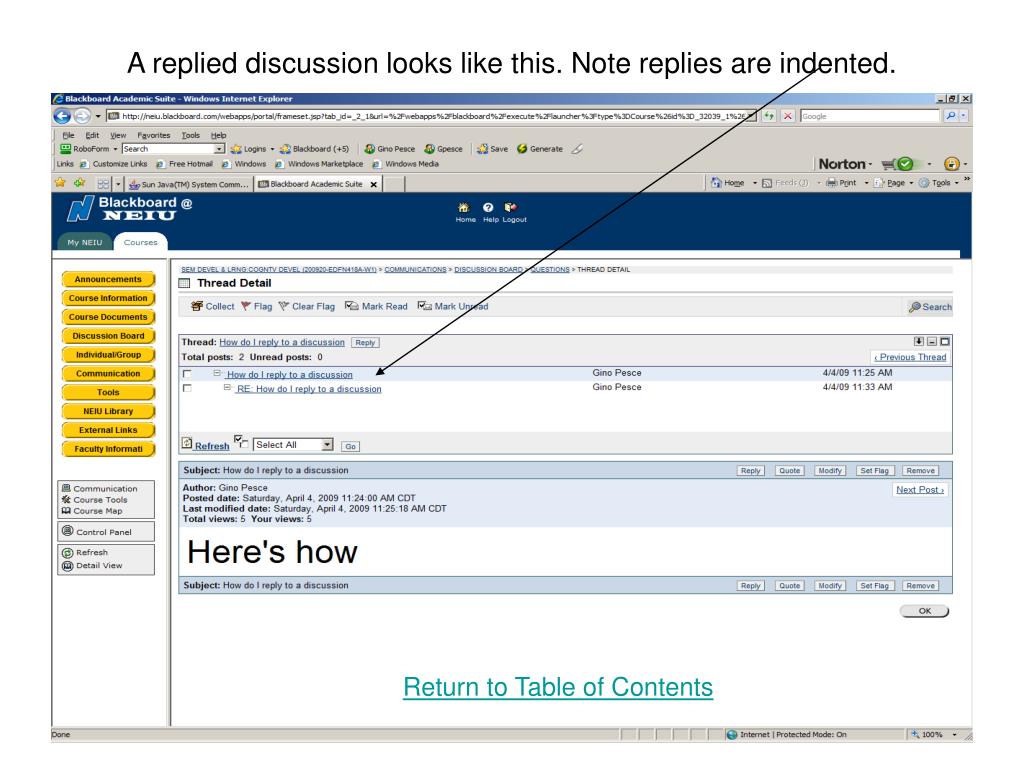Open the Edit menu
The width and height of the screenshot is (1024, 768).
[92, 135]
